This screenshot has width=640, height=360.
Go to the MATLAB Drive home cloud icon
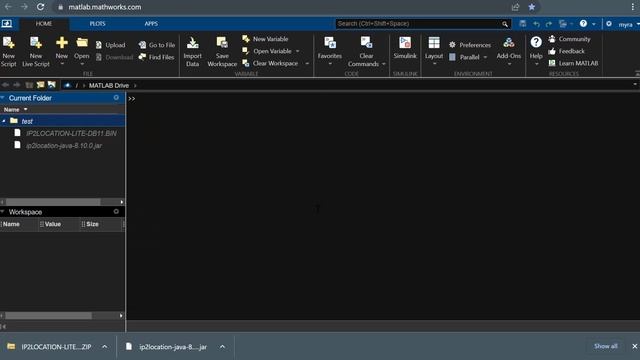pos(67,85)
